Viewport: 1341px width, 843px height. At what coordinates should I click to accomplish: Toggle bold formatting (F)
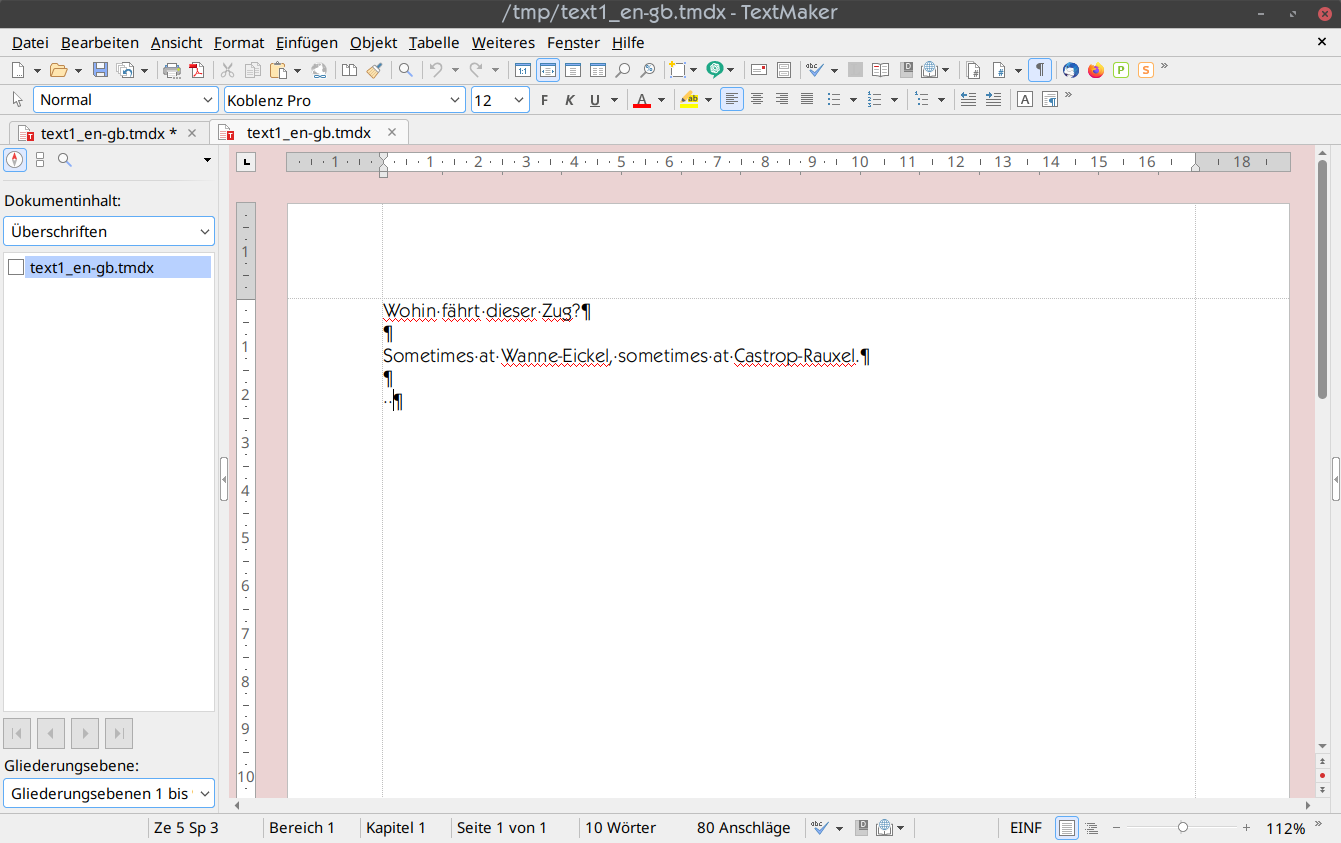[x=544, y=99]
